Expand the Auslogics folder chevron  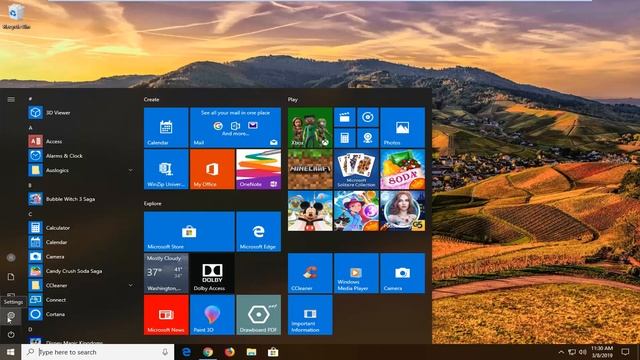[x=130, y=170]
